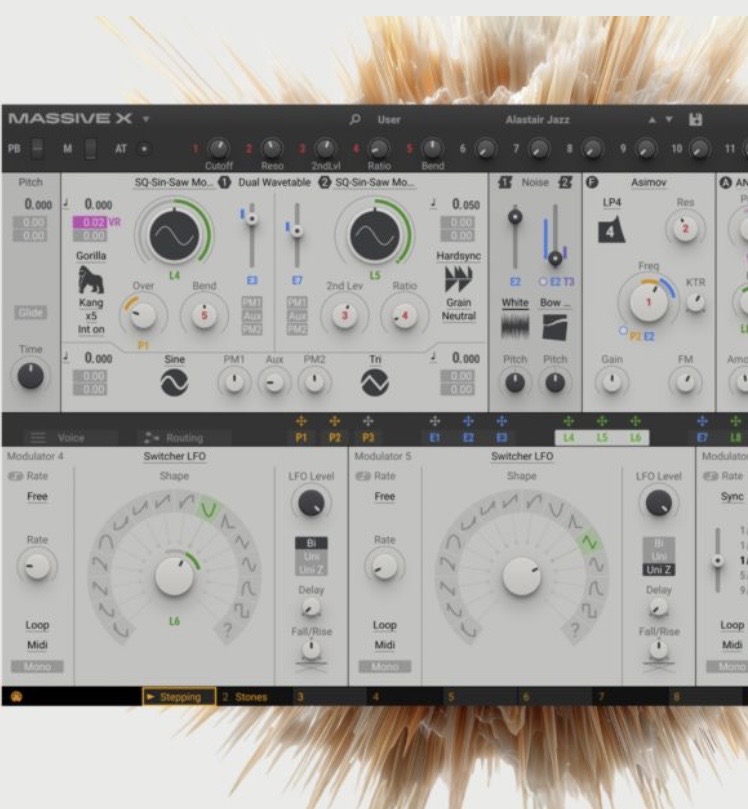Choose the Tri phase modulation oscillator icon

(375, 383)
